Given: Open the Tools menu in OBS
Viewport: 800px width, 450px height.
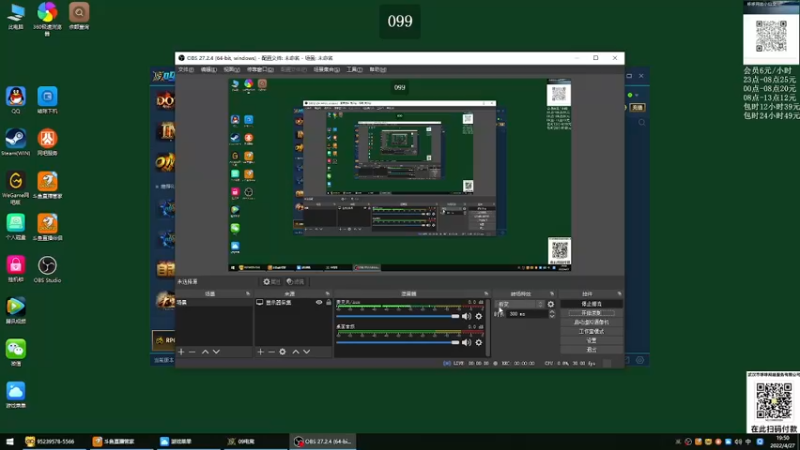Looking at the screenshot, I should point(355,69).
